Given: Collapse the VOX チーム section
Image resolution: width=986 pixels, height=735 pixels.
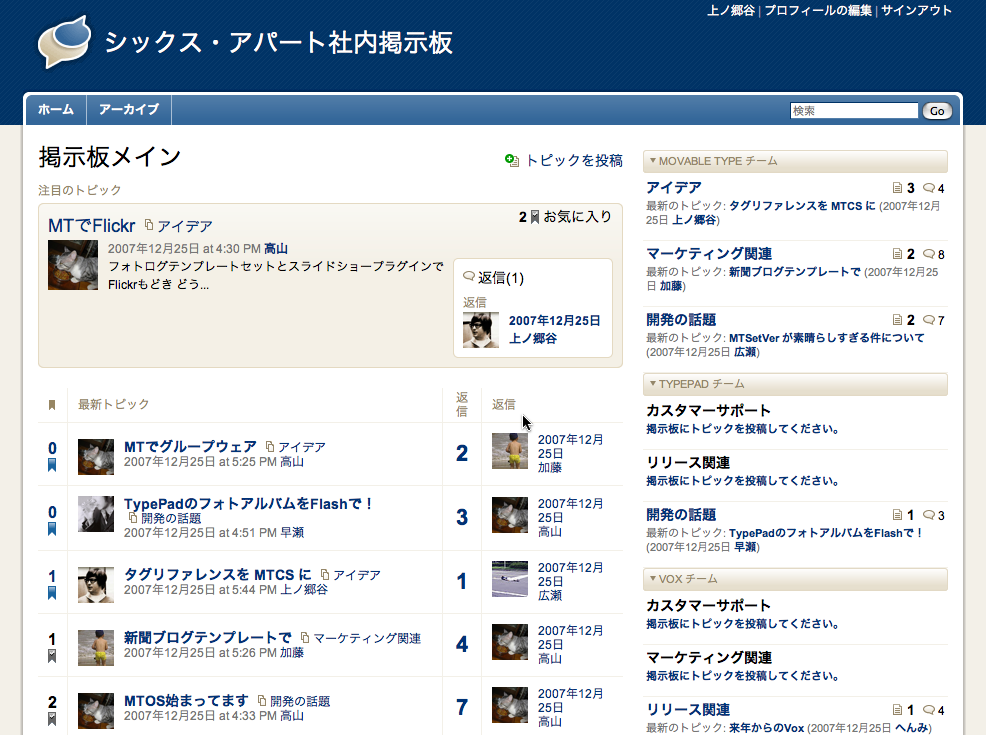Looking at the screenshot, I should [x=653, y=578].
